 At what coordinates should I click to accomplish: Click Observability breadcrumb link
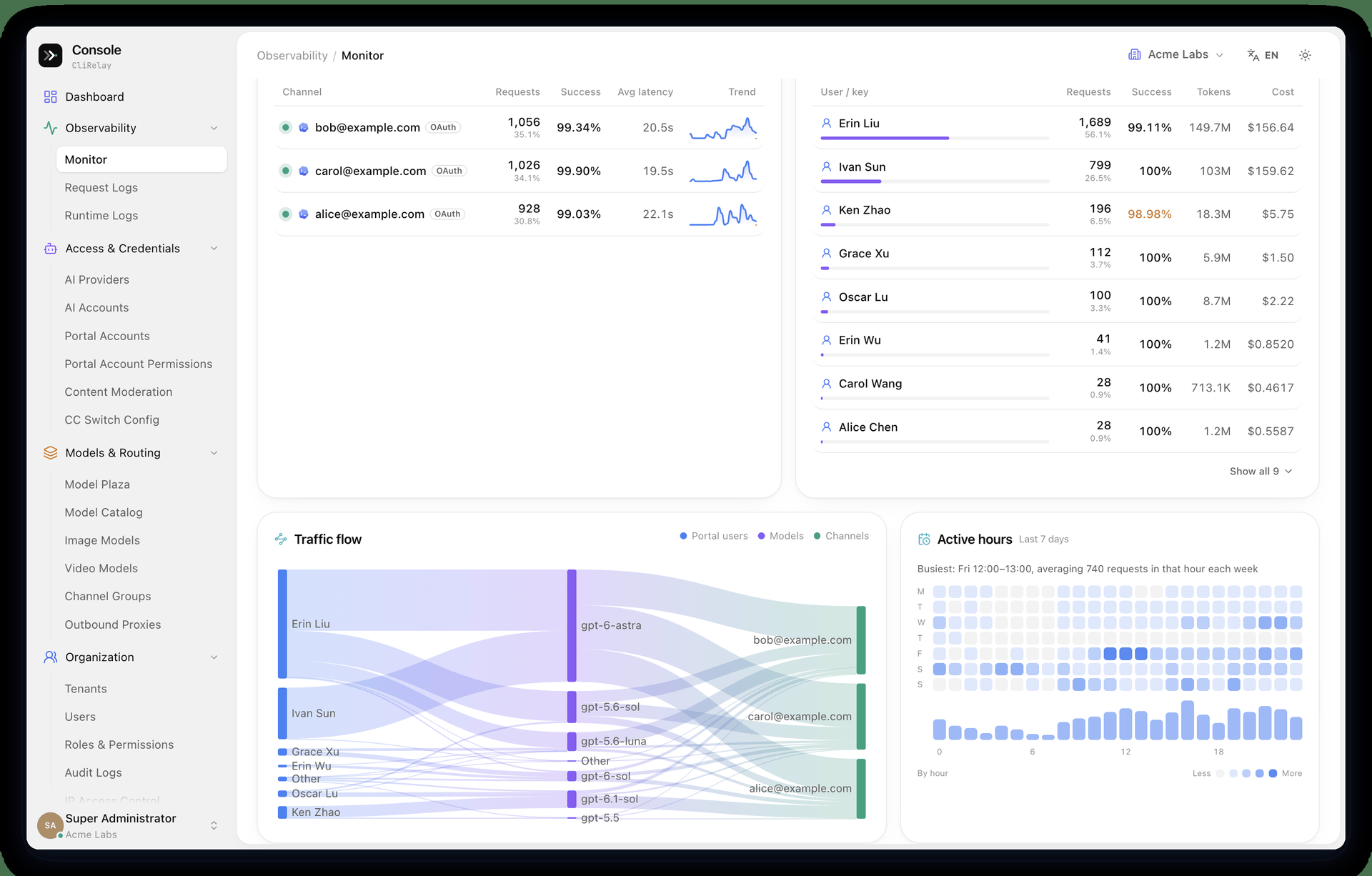(292, 56)
